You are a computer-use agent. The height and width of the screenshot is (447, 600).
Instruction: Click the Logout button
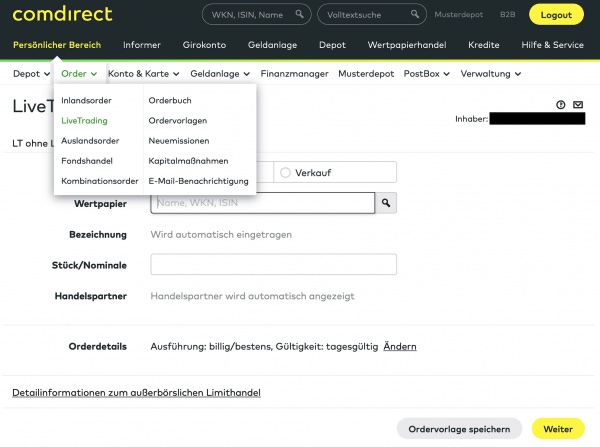556,15
